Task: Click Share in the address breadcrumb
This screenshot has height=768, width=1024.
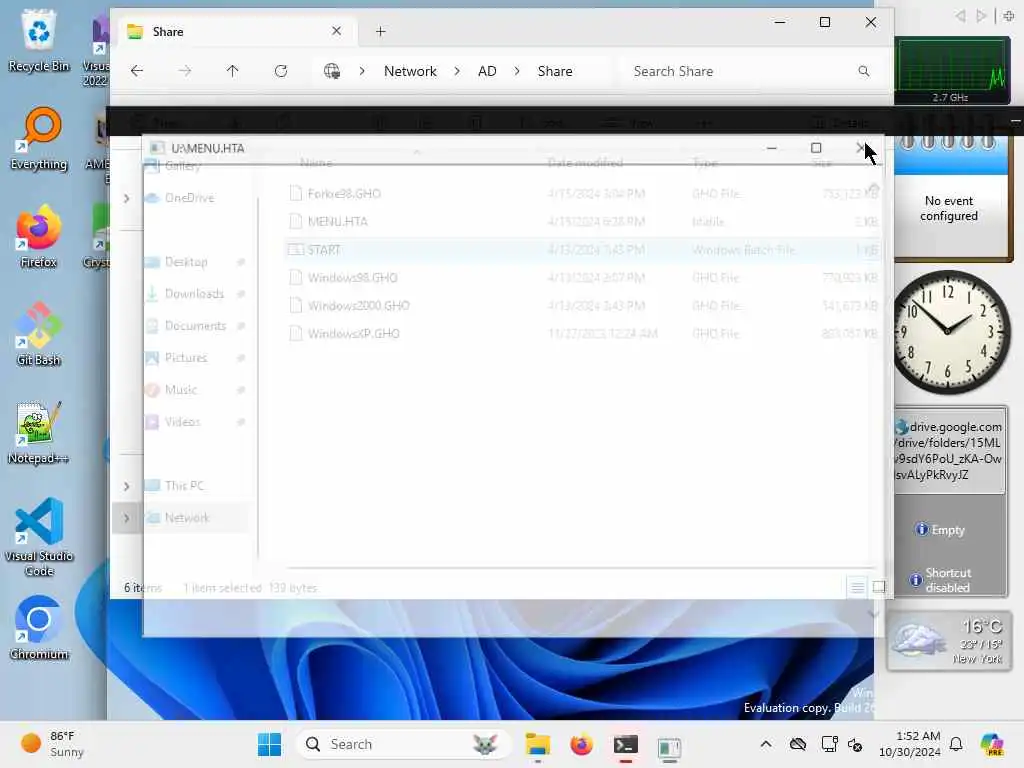Action: point(555,71)
